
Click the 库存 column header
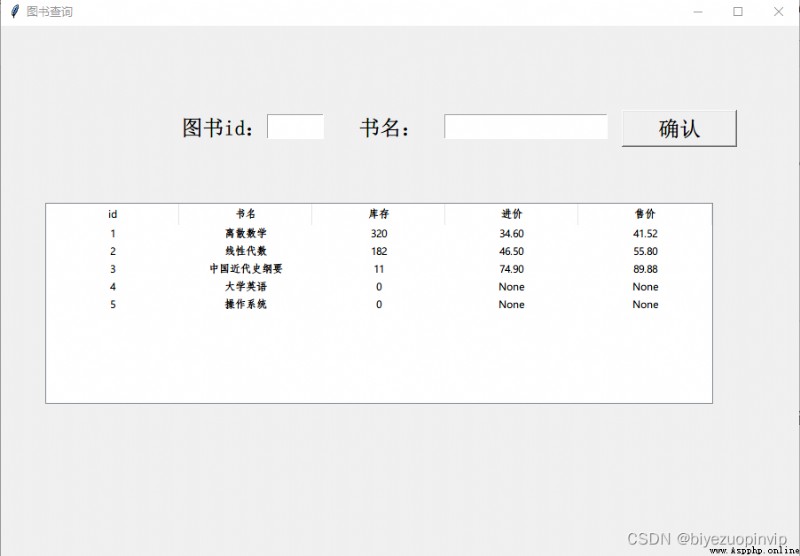379,214
